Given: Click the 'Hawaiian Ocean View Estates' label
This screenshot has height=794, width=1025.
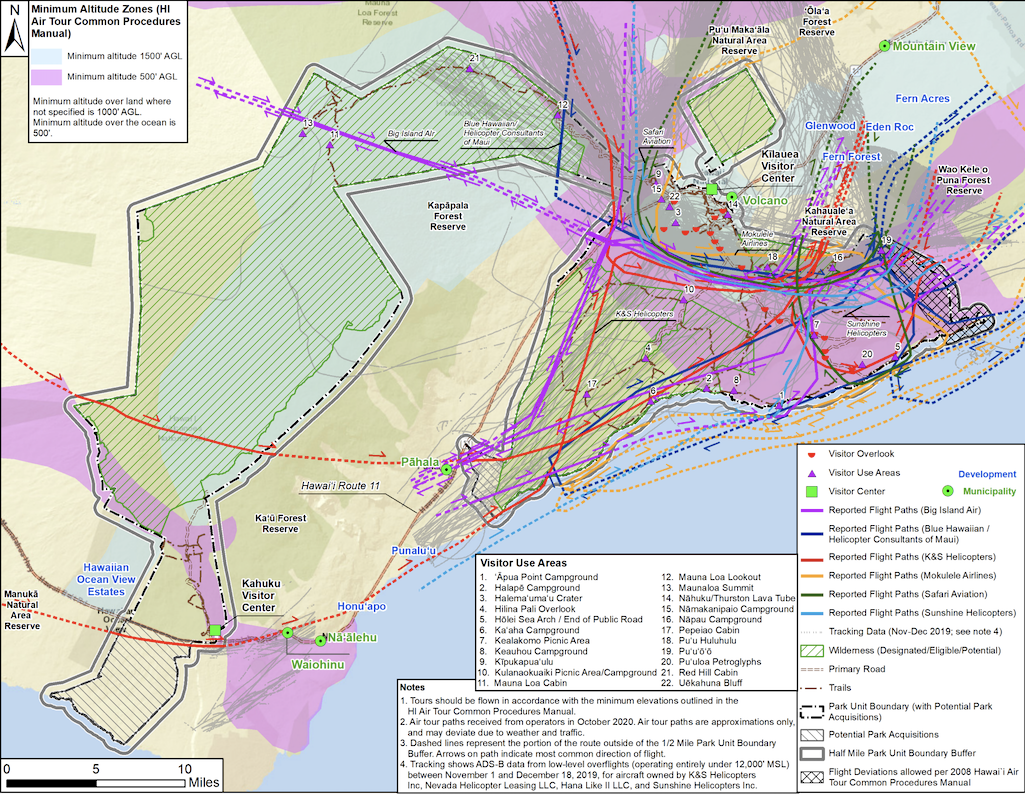Looking at the screenshot, I should coord(106,580).
